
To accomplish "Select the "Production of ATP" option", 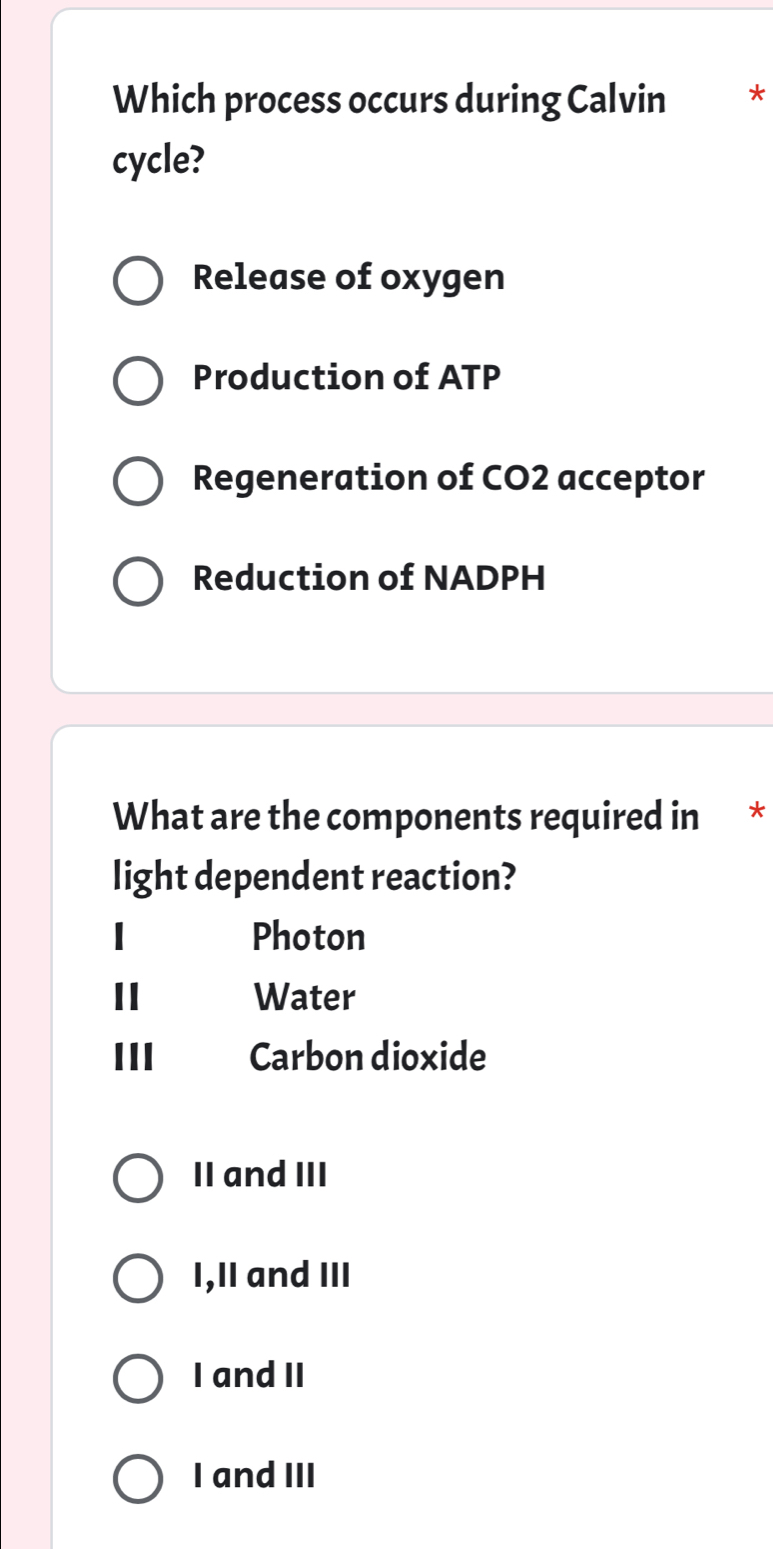I will [x=140, y=379].
